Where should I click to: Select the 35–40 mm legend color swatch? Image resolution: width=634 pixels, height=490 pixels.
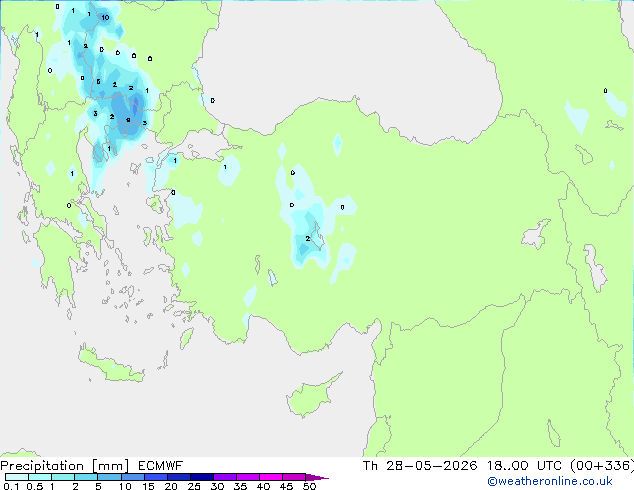[x=247, y=477]
